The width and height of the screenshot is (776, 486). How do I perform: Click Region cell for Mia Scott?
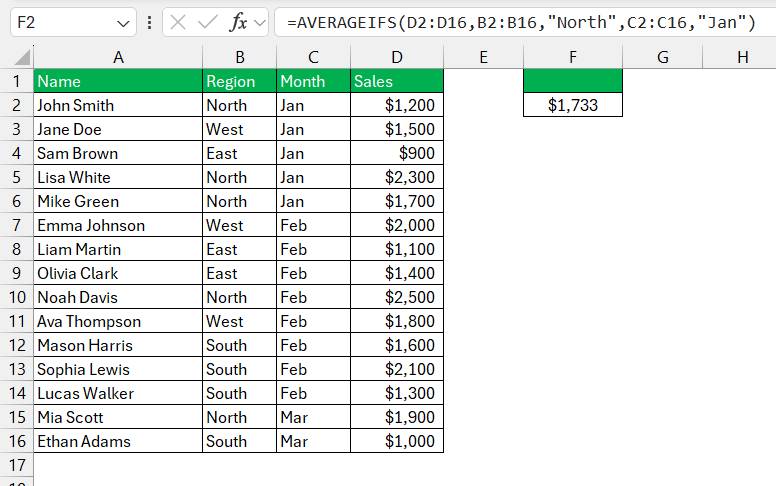[x=240, y=417]
